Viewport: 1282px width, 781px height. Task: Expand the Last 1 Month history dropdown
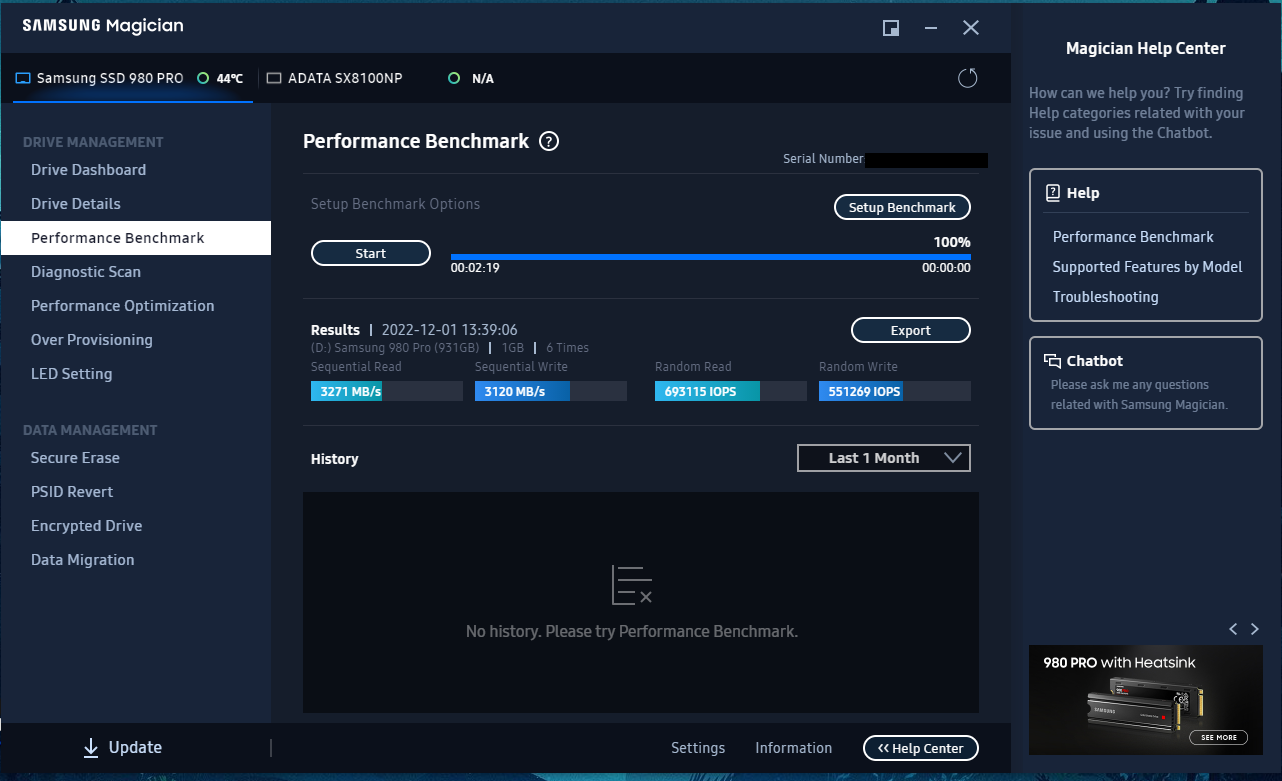(884, 458)
